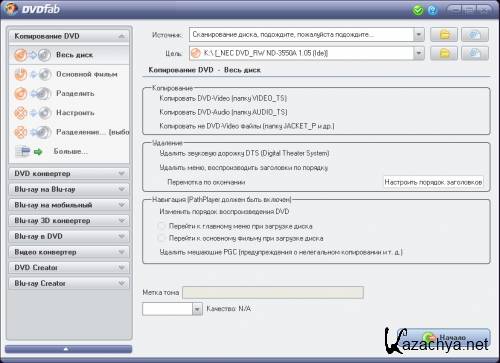Open help via the blue question icon

(x=433, y=10)
